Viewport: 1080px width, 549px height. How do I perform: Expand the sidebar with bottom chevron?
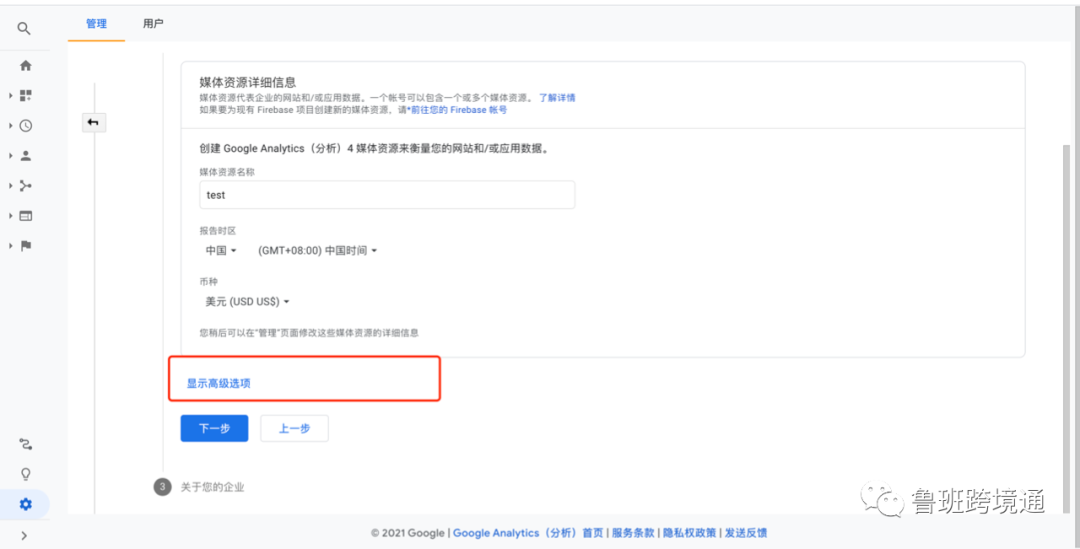(24, 535)
